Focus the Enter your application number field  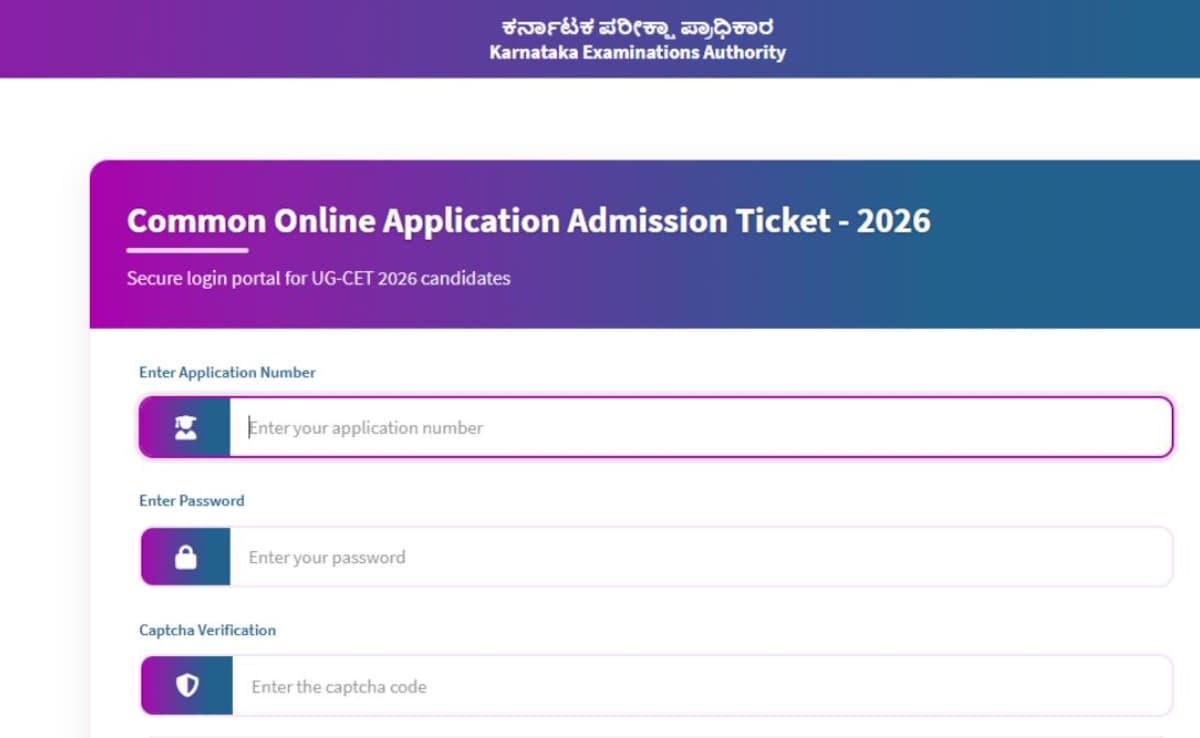tap(600, 426)
